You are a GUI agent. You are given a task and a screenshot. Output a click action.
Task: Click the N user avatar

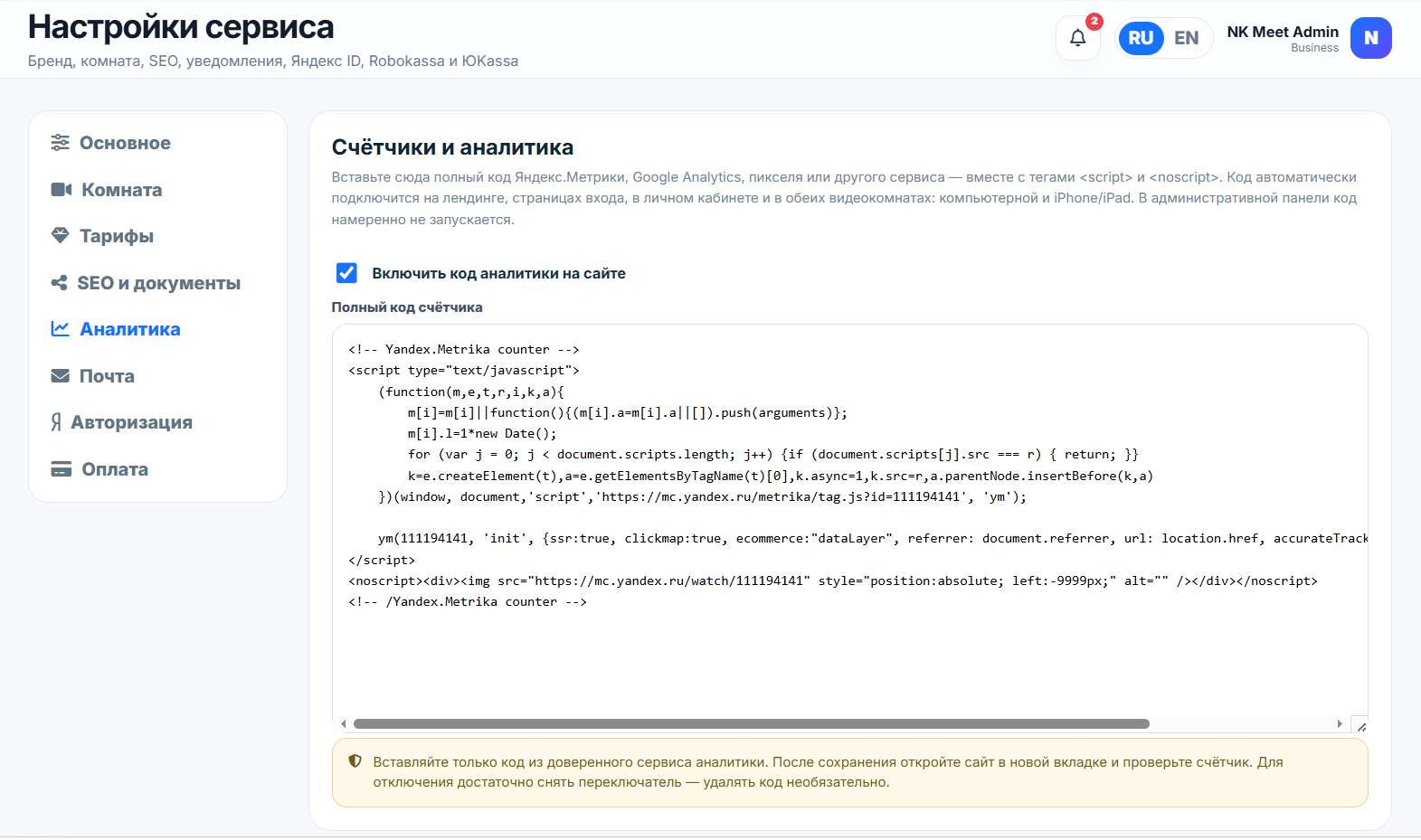click(1370, 38)
